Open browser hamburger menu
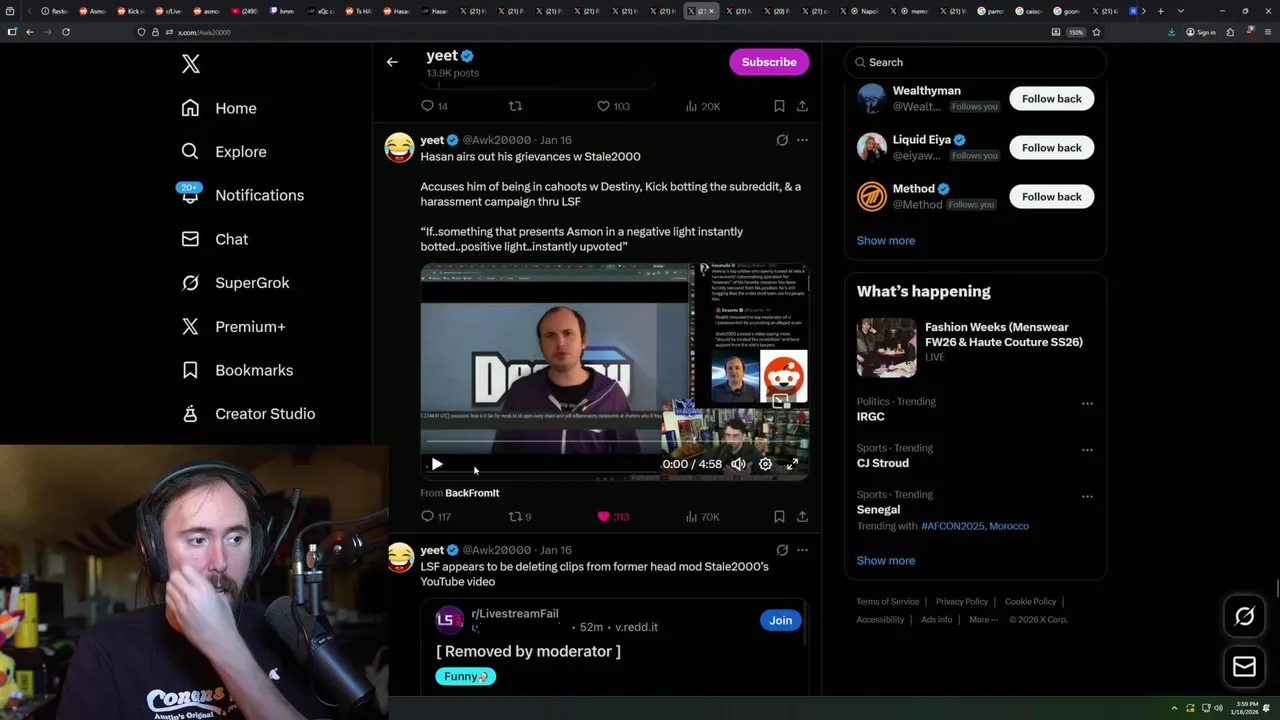 click(1267, 32)
